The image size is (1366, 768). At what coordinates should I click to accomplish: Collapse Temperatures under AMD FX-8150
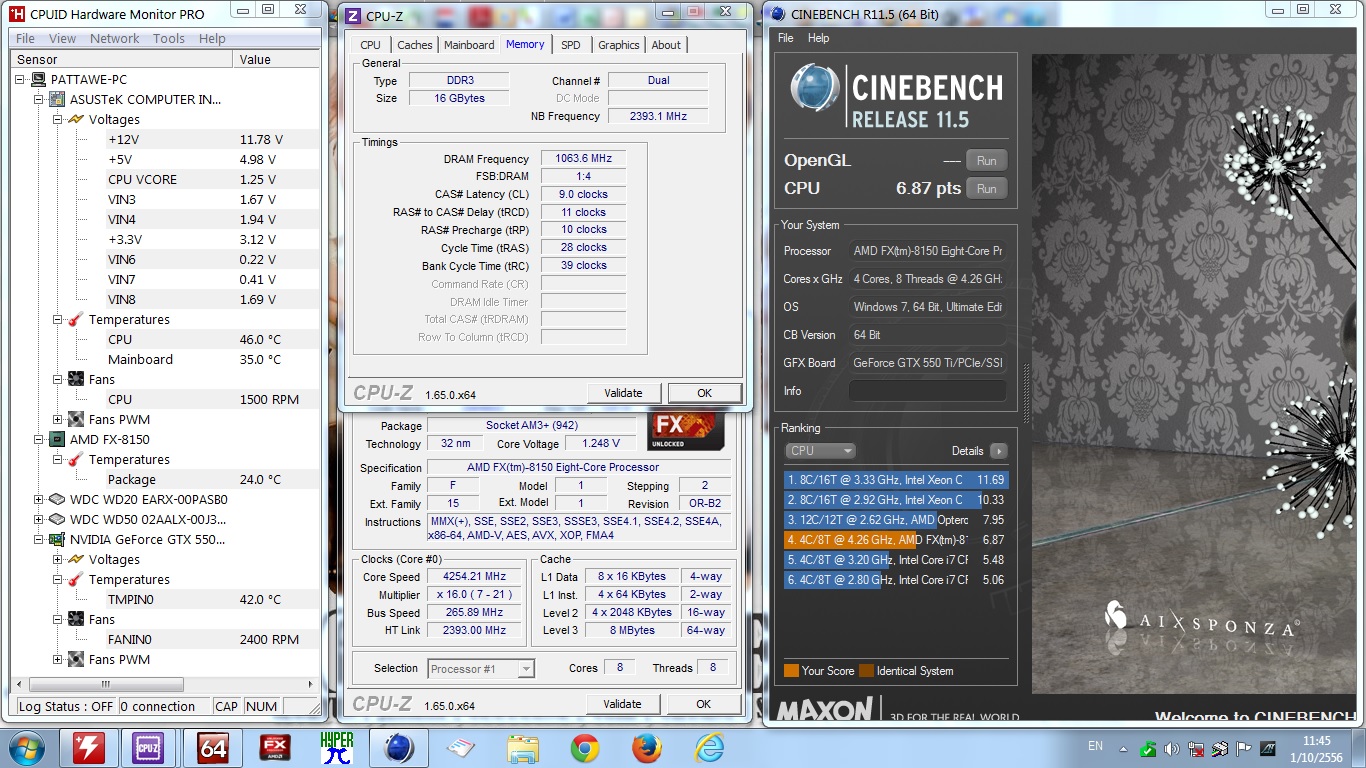point(58,459)
